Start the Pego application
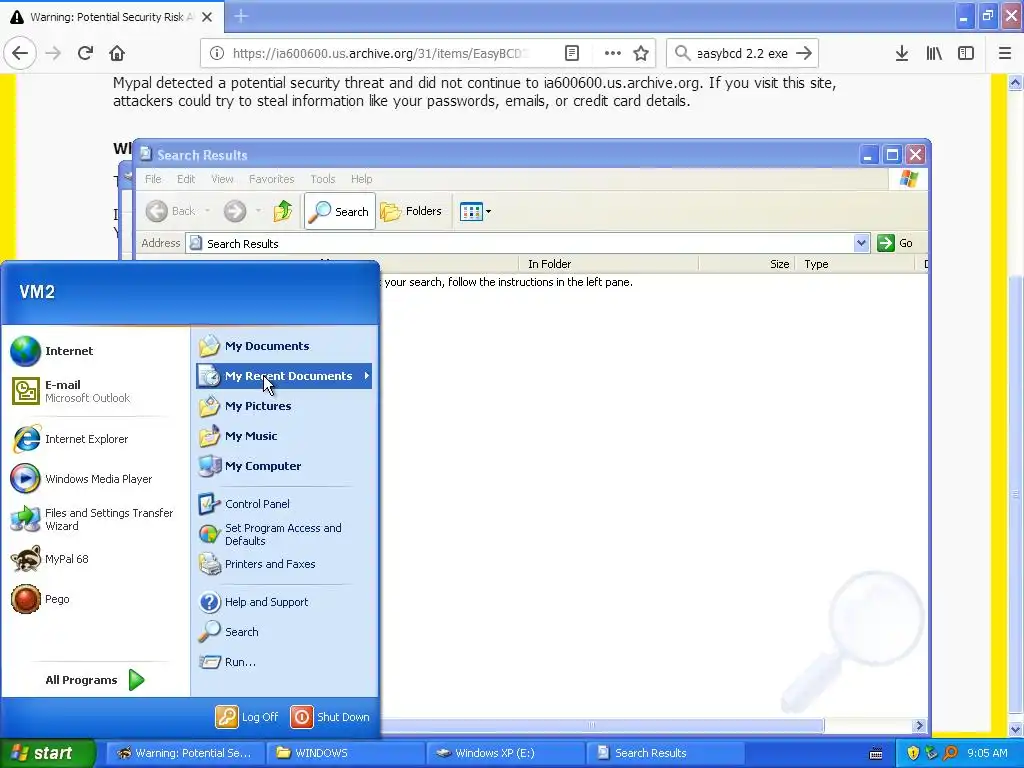 tap(40, 599)
